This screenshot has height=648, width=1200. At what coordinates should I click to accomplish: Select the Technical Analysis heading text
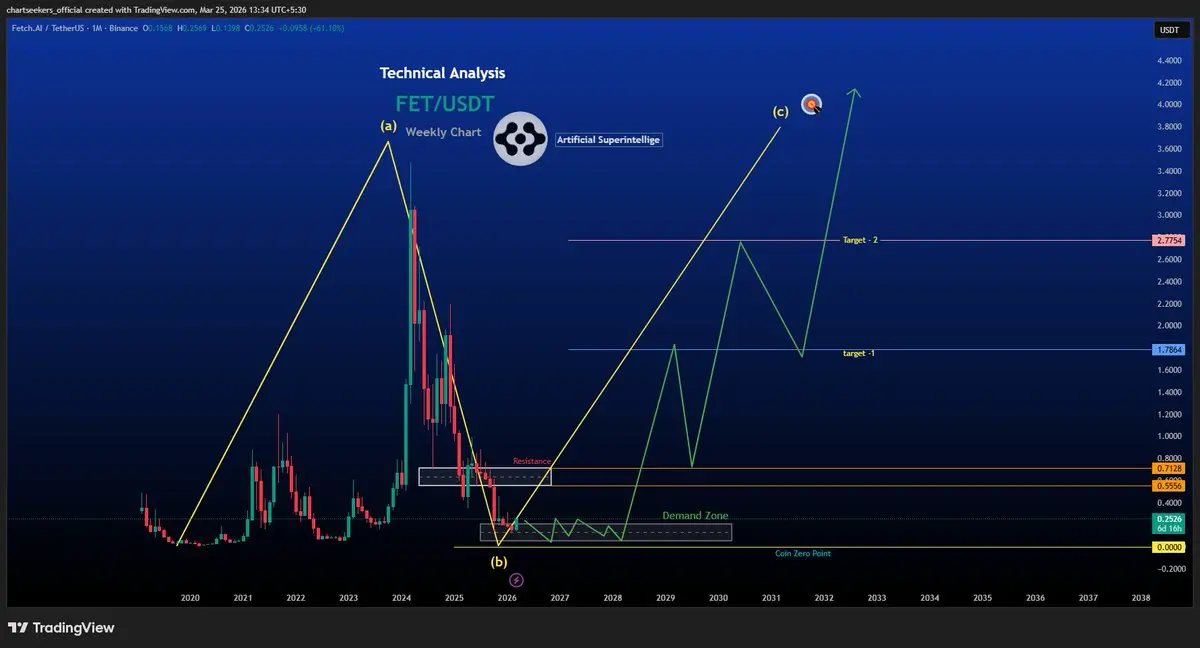tap(442, 73)
